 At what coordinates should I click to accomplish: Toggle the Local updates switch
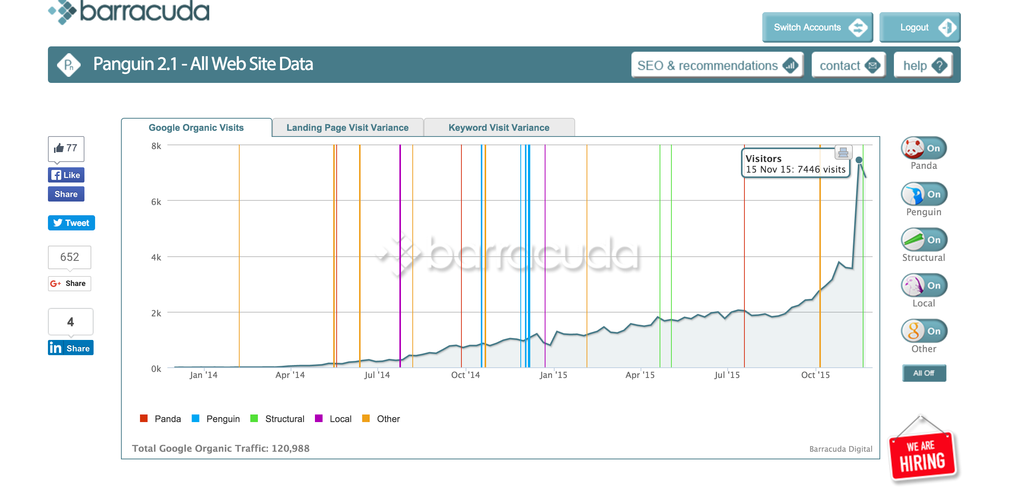coord(923,285)
